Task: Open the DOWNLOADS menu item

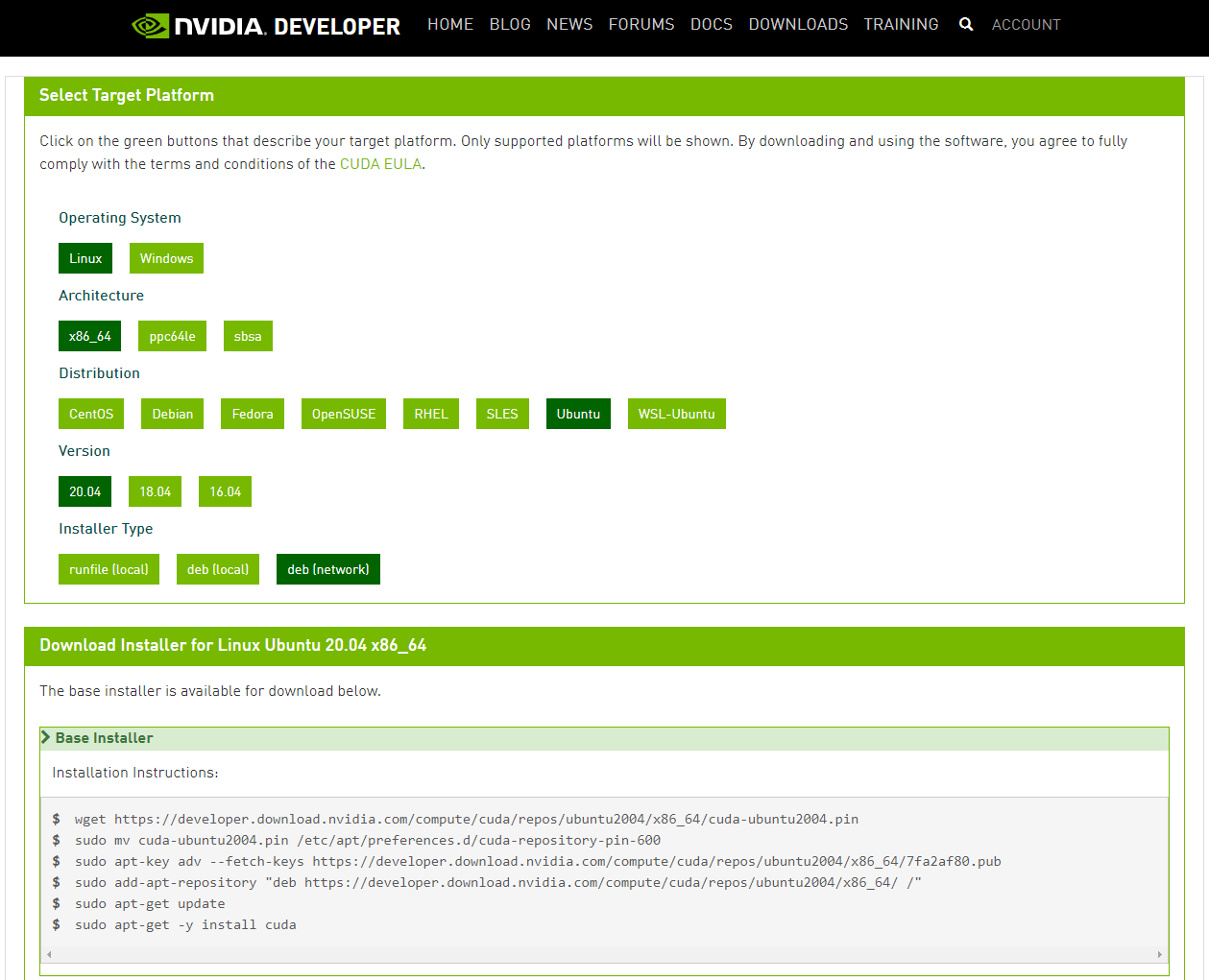Action: [798, 24]
